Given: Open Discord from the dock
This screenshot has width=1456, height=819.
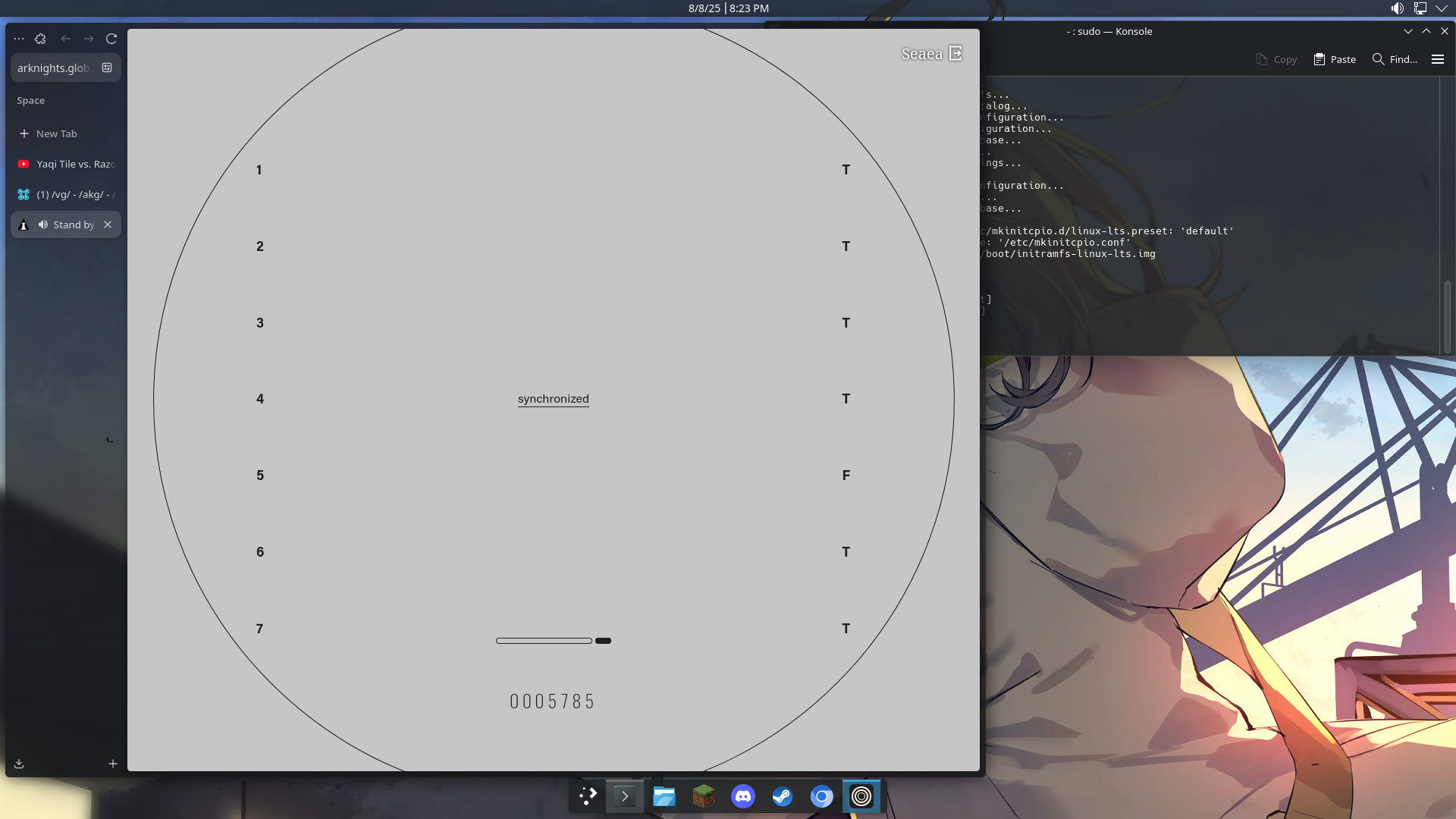Looking at the screenshot, I should tap(743, 796).
